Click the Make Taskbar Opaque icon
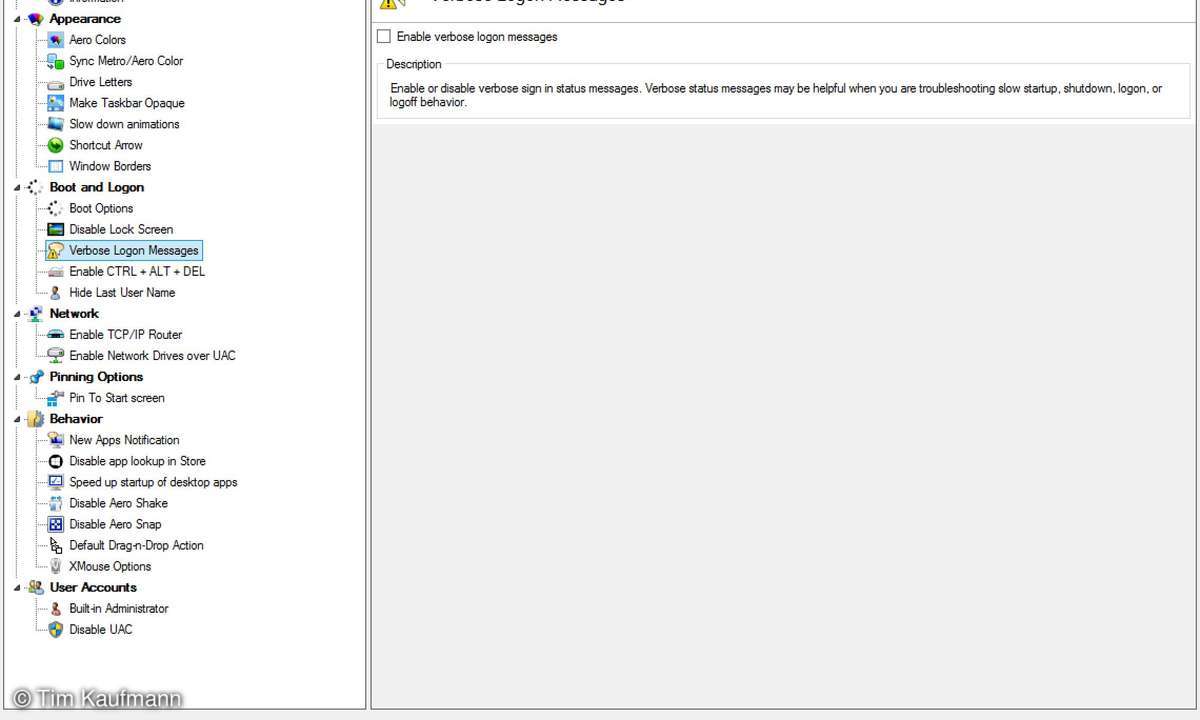Image resolution: width=1200 pixels, height=720 pixels. (x=56, y=103)
